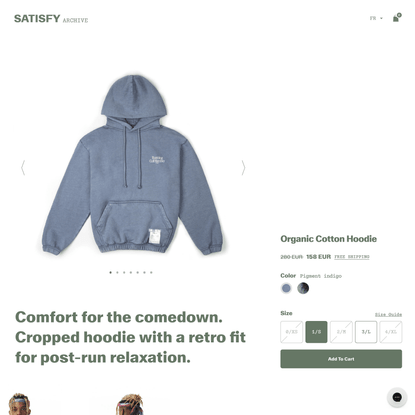The height and width of the screenshot is (415, 415).
Task: Select the black color swatch
Action: click(x=303, y=288)
